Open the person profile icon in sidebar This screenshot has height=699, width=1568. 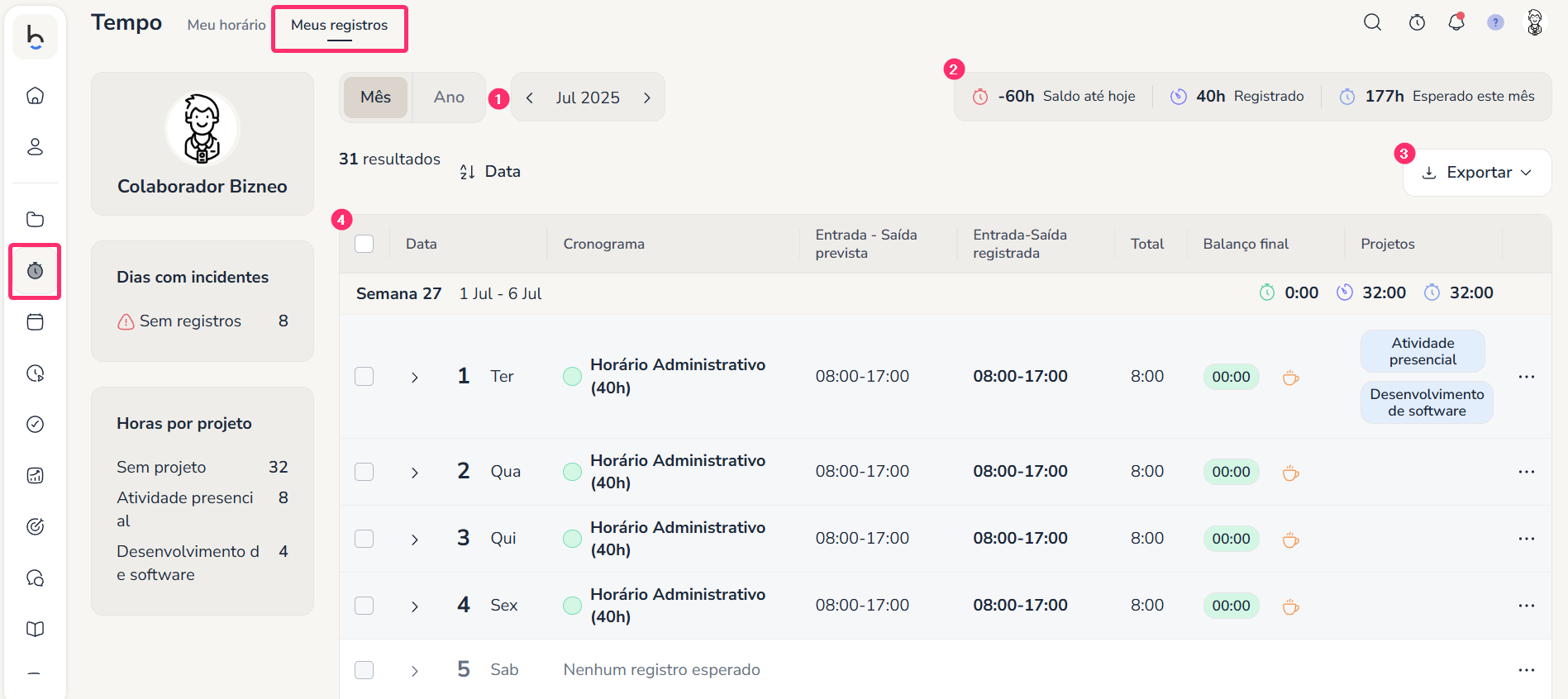pyautogui.click(x=35, y=147)
